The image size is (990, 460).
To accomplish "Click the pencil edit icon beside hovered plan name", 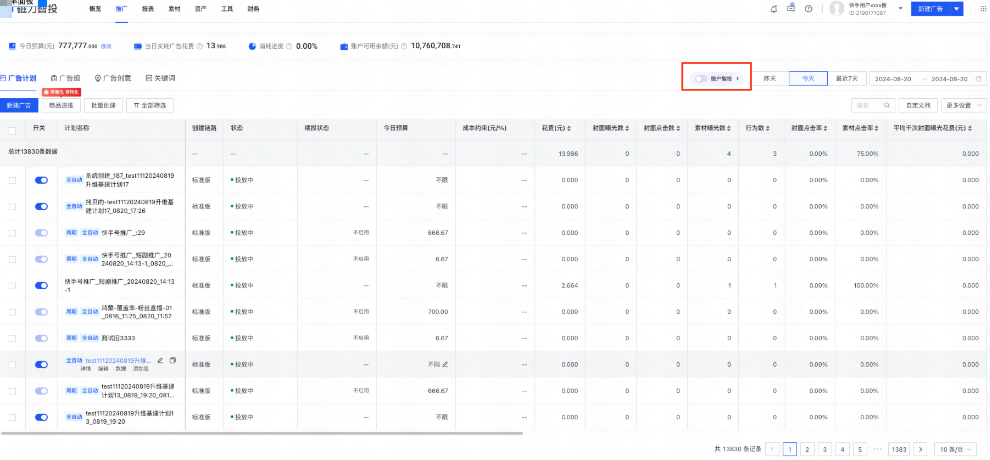I will click(160, 360).
